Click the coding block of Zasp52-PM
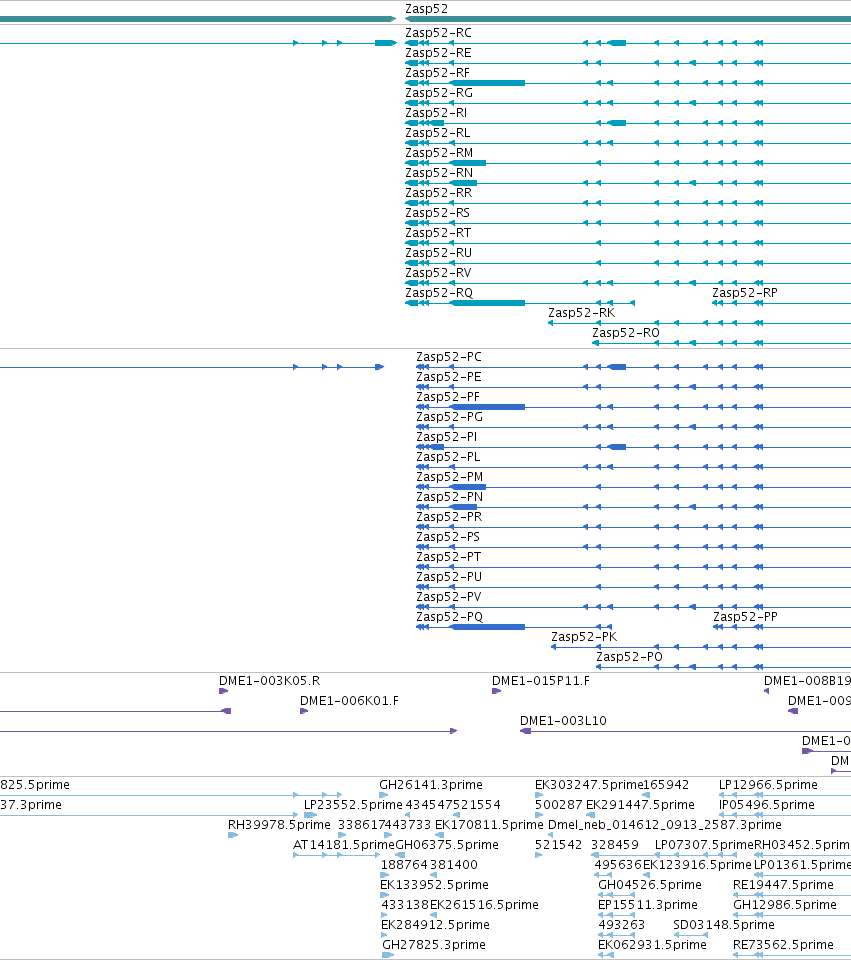 tap(468, 487)
